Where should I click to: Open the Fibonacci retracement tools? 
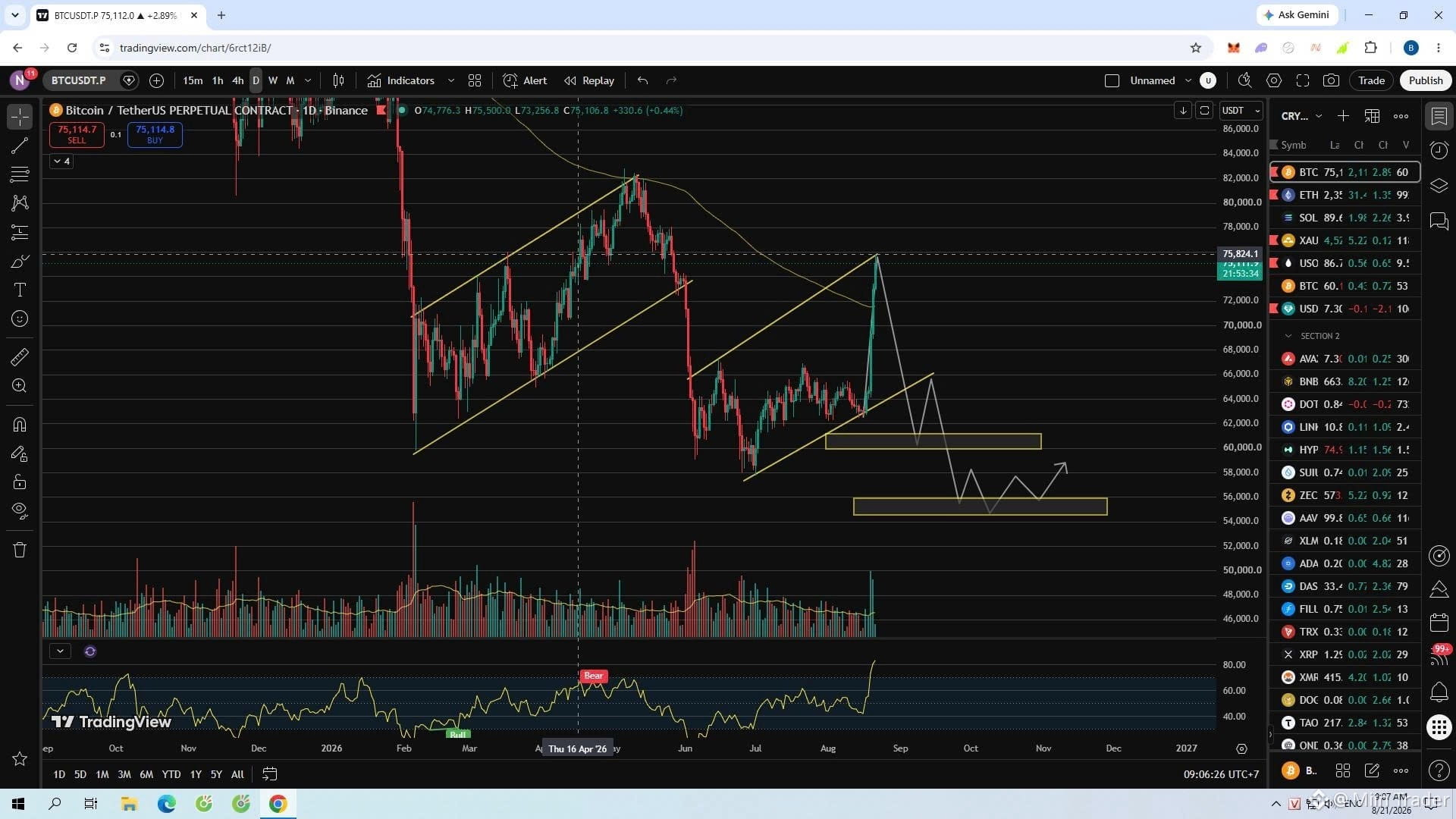(20, 174)
